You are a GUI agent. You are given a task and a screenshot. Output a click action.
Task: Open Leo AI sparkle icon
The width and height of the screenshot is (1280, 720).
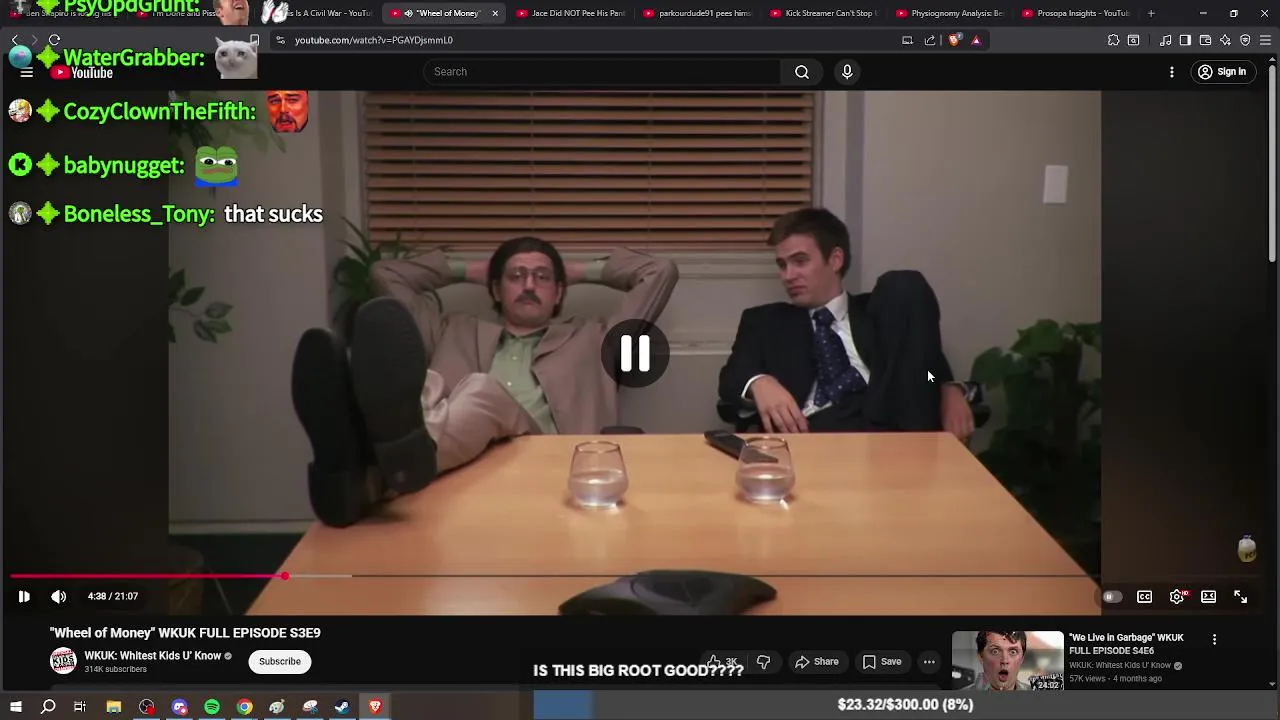(x=1225, y=40)
